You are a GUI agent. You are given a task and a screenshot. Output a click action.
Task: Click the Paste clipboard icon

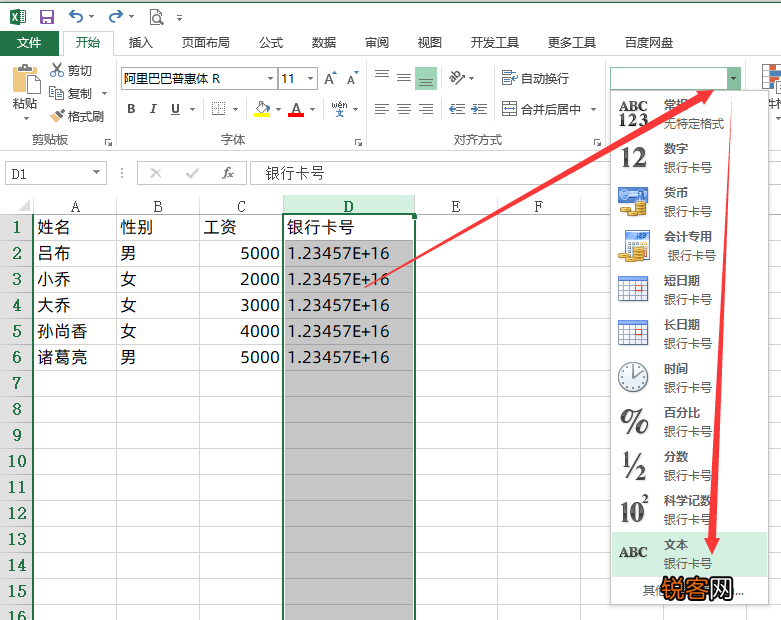(x=26, y=79)
